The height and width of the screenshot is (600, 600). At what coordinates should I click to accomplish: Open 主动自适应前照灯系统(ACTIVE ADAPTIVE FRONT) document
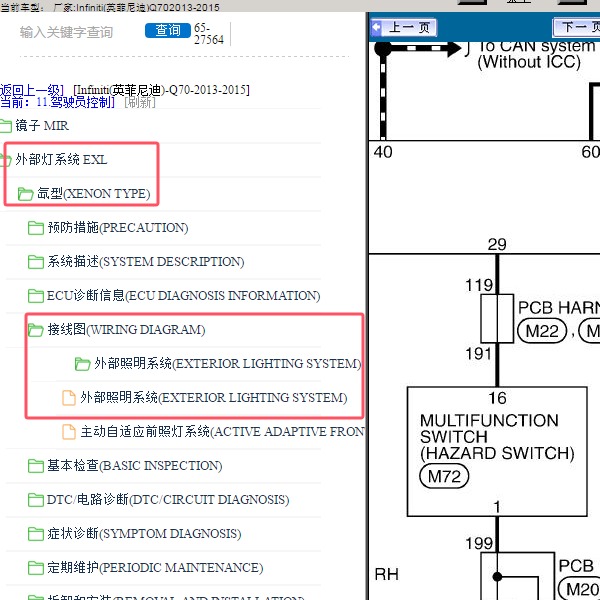click(x=222, y=432)
